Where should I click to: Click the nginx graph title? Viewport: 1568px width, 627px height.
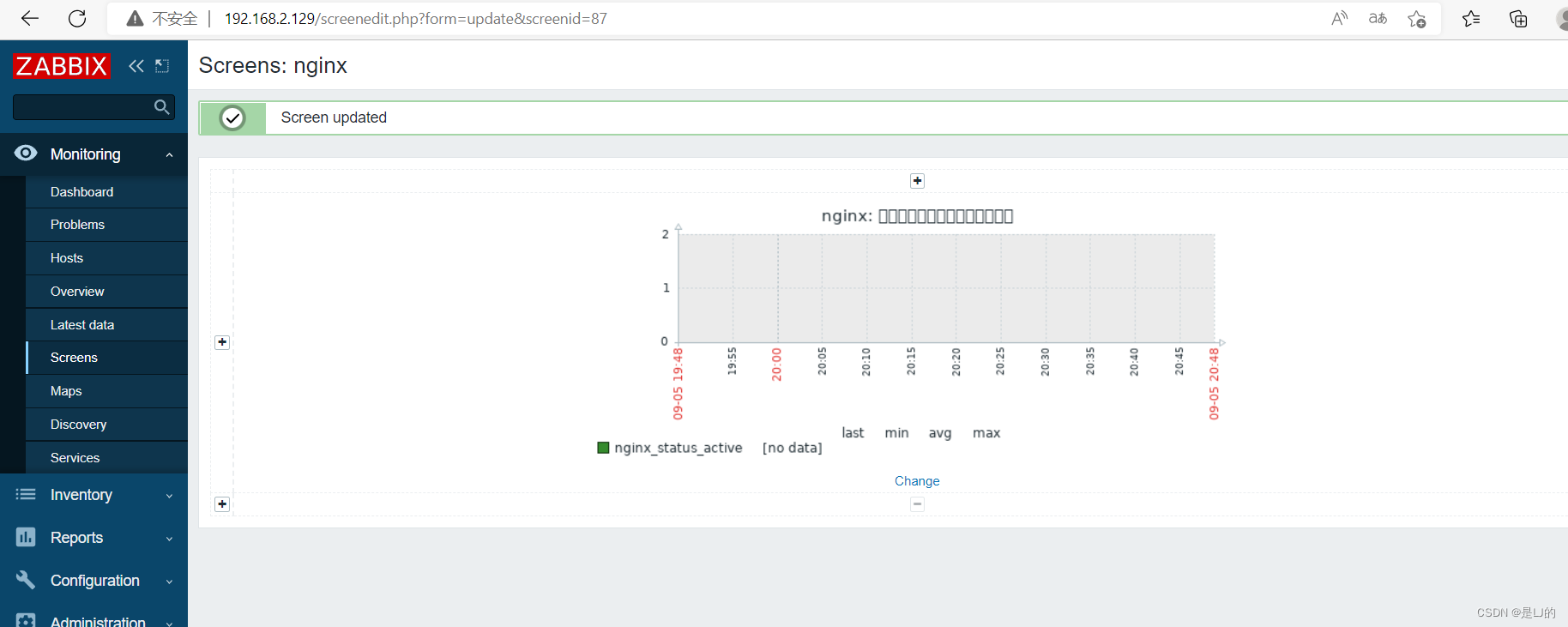917,216
